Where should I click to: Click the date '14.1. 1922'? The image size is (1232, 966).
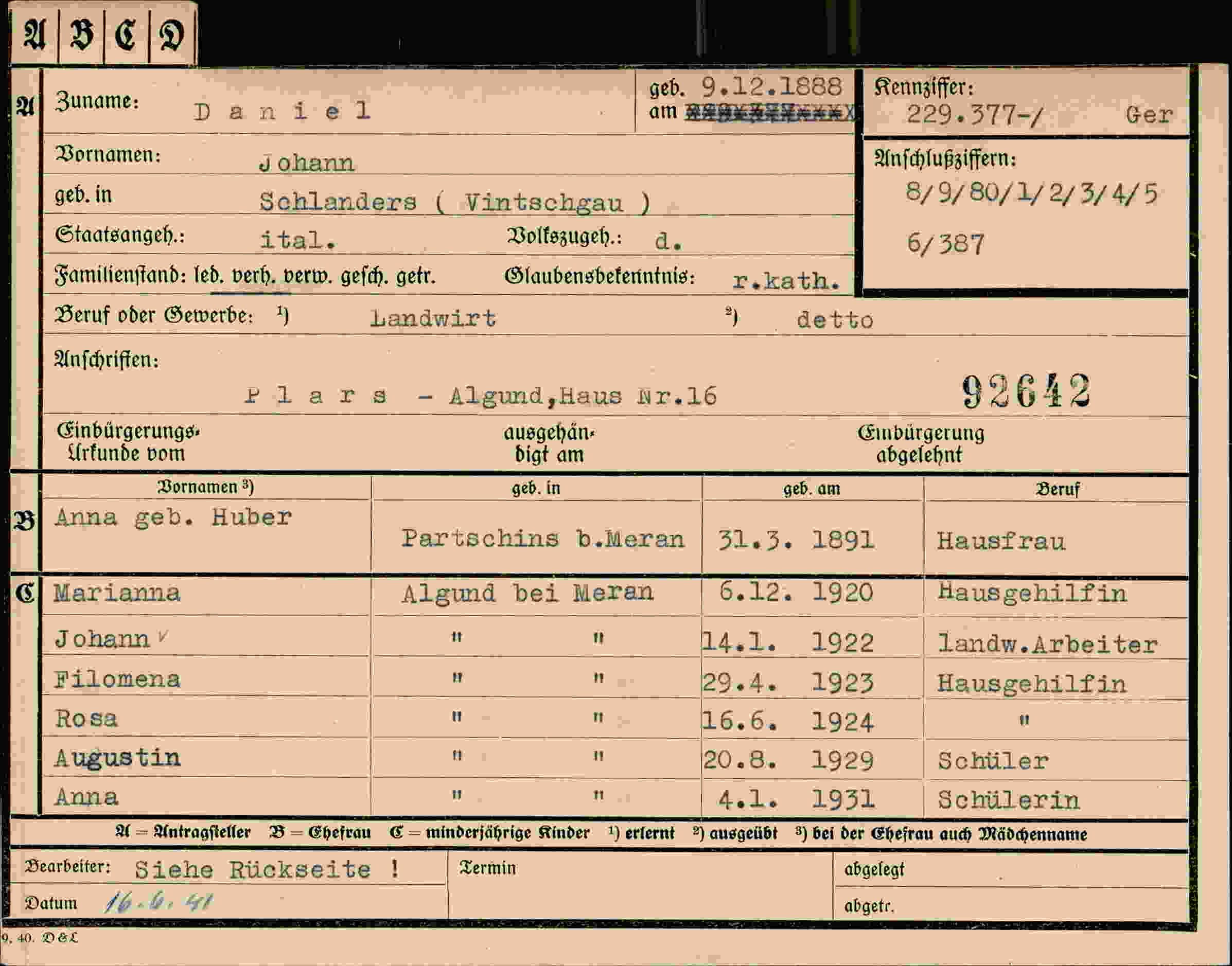click(788, 643)
